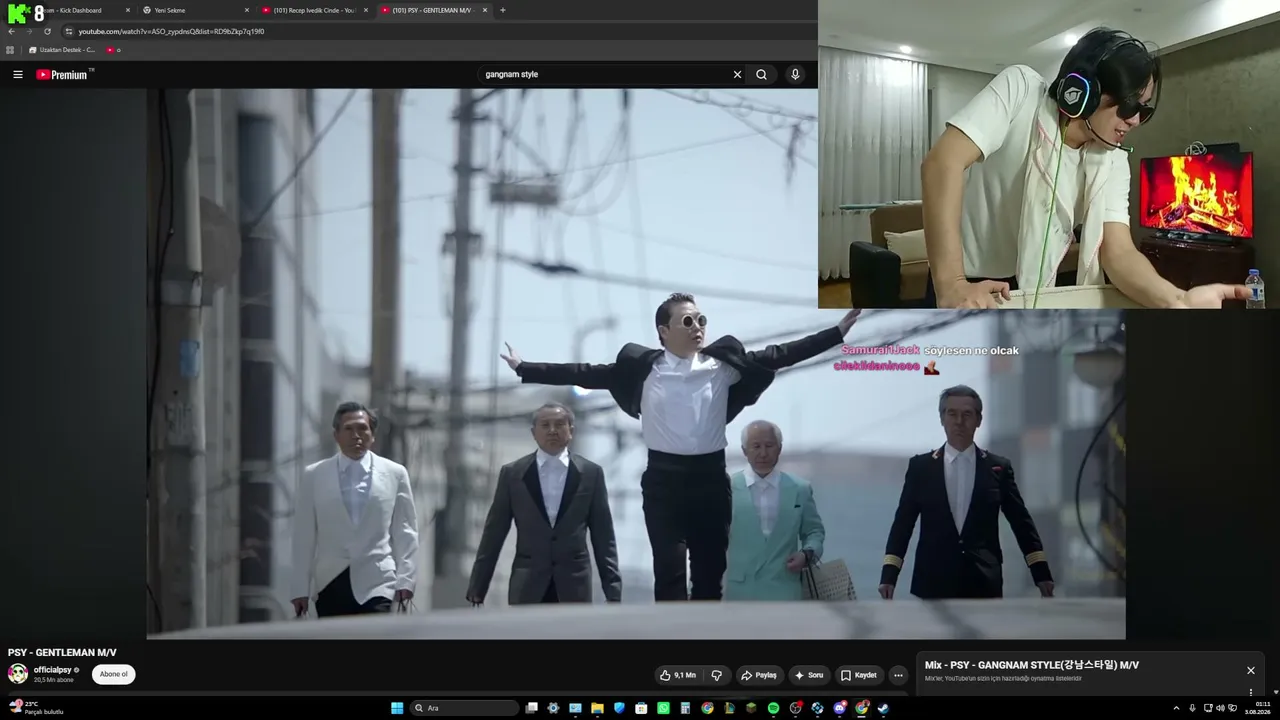Click the browser address bar URL
The height and width of the screenshot is (720, 1280).
pyautogui.click(x=171, y=31)
